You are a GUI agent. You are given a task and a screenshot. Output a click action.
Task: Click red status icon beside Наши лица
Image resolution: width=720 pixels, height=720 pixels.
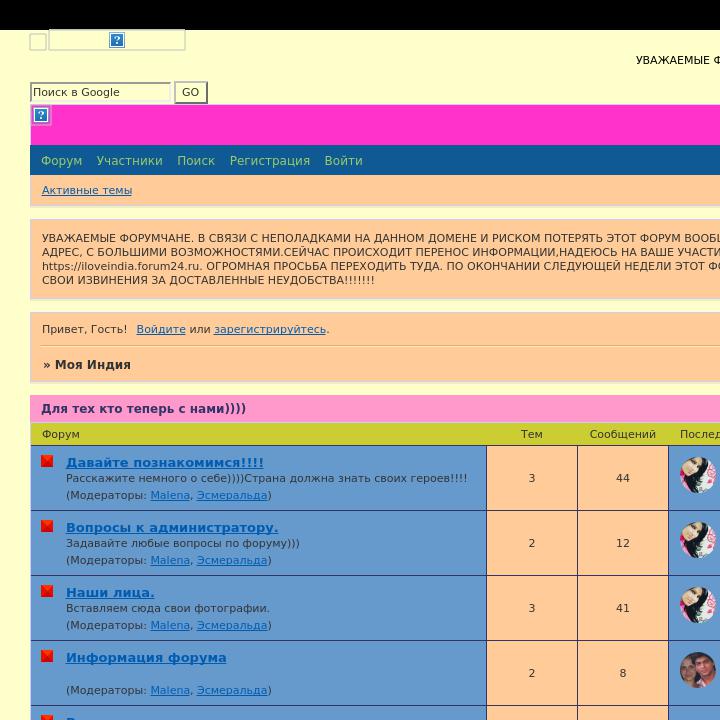point(47,591)
